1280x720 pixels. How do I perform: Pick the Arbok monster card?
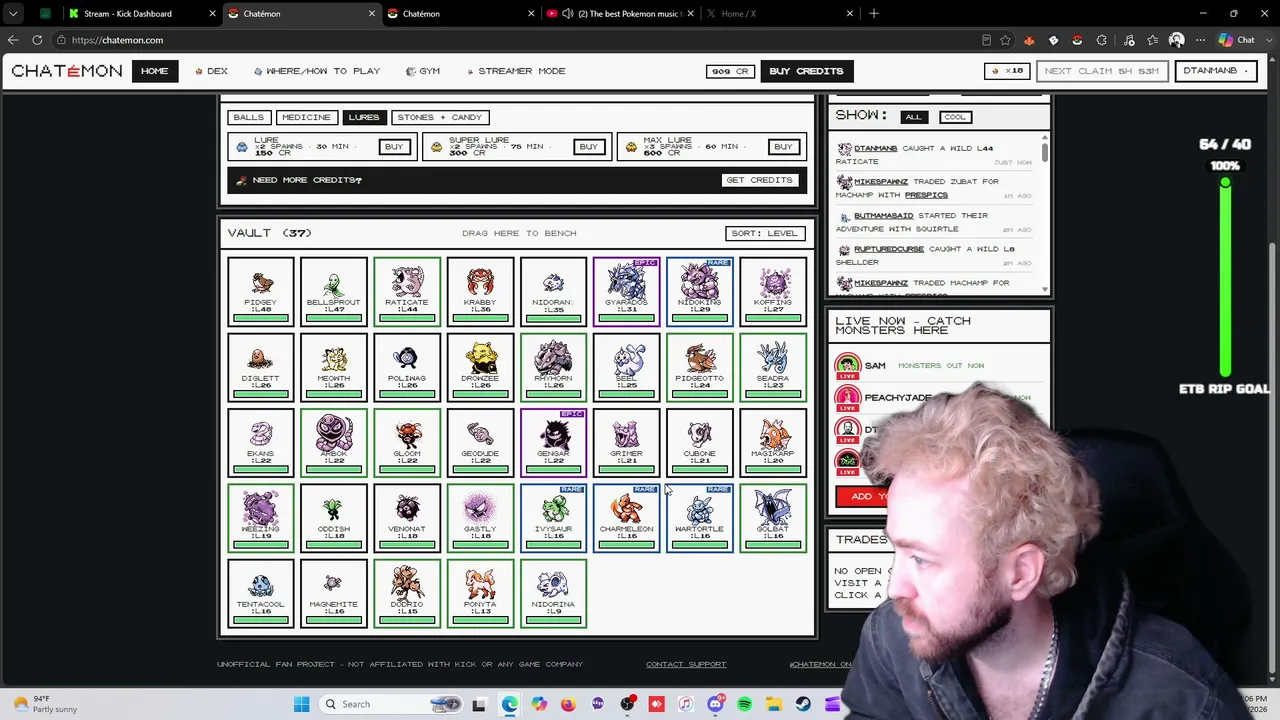[333, 443]
